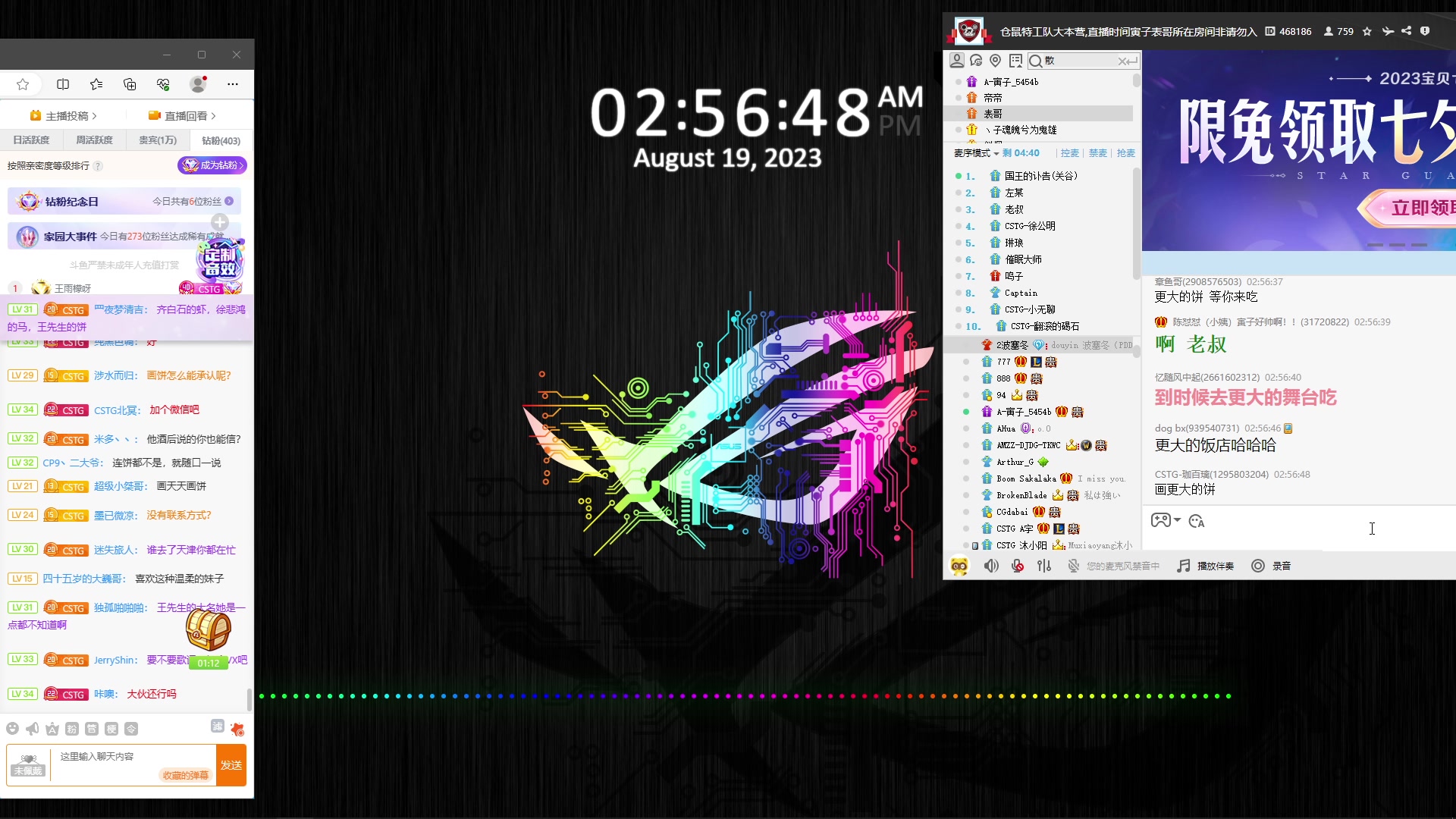Click the 粉 fan badge icon

72,729
